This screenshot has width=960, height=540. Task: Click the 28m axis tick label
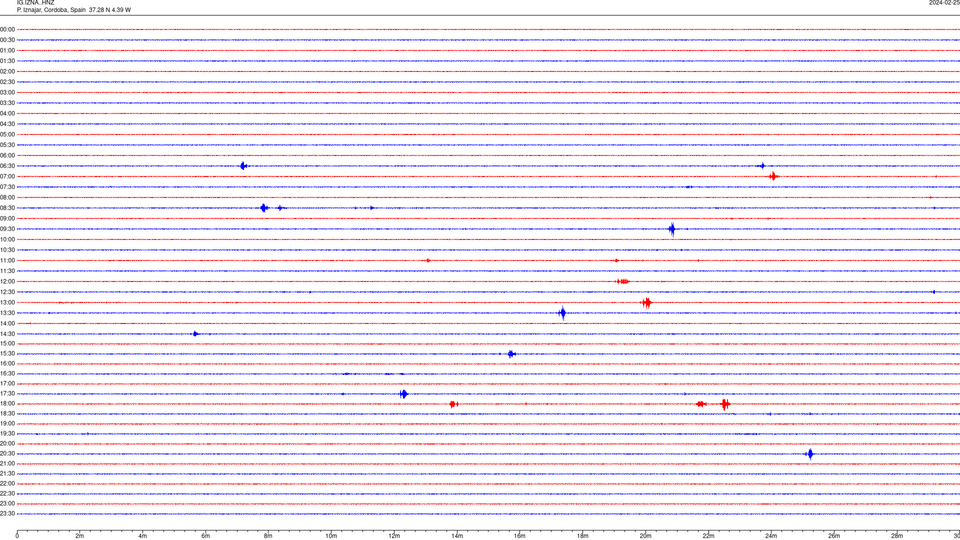point(897,536)
